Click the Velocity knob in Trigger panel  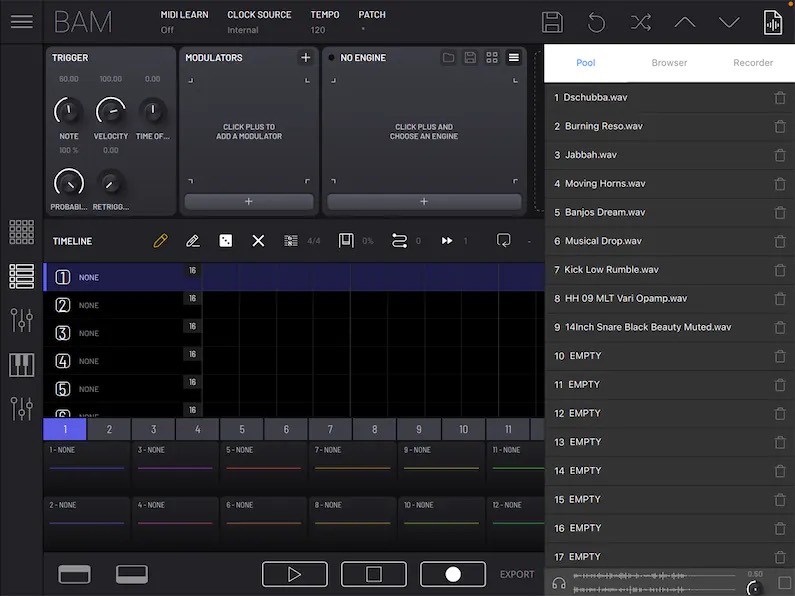click(110, 111)
